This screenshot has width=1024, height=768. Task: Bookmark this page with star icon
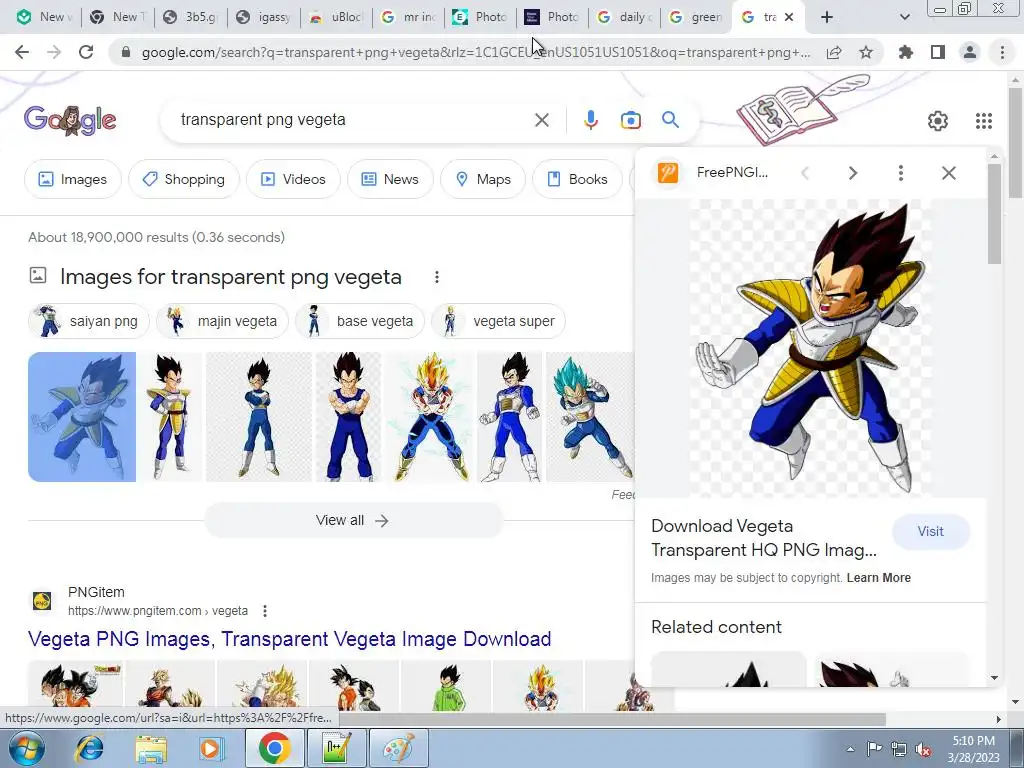[x=866, y=52]
